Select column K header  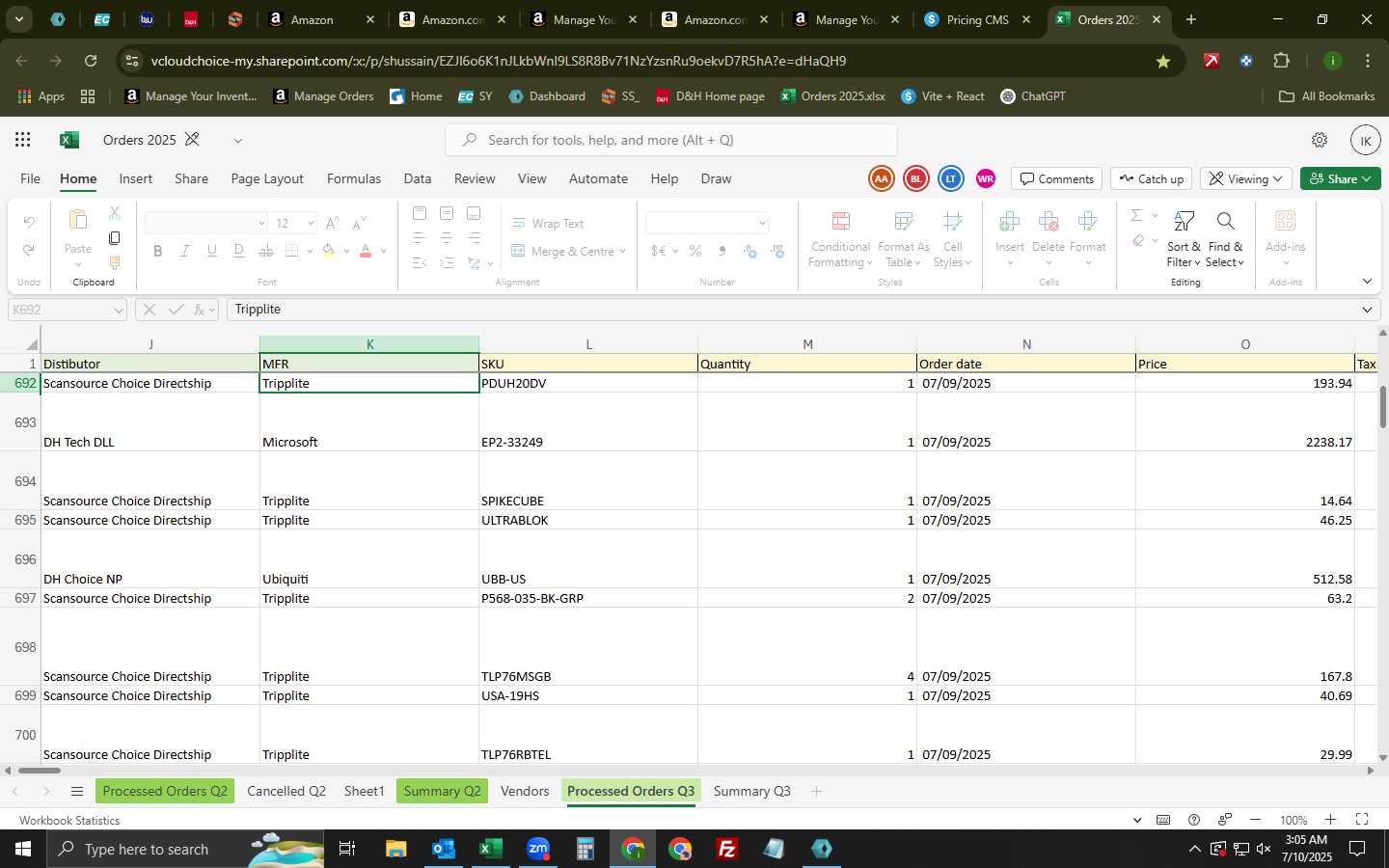(x=369, y=344)
